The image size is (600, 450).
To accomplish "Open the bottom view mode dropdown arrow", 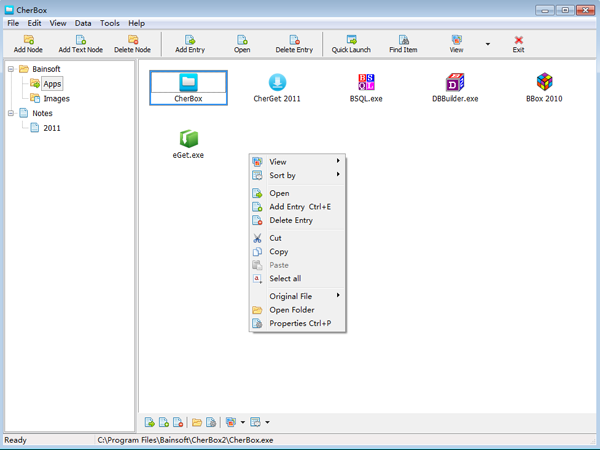I will click(x=243, y=422).
